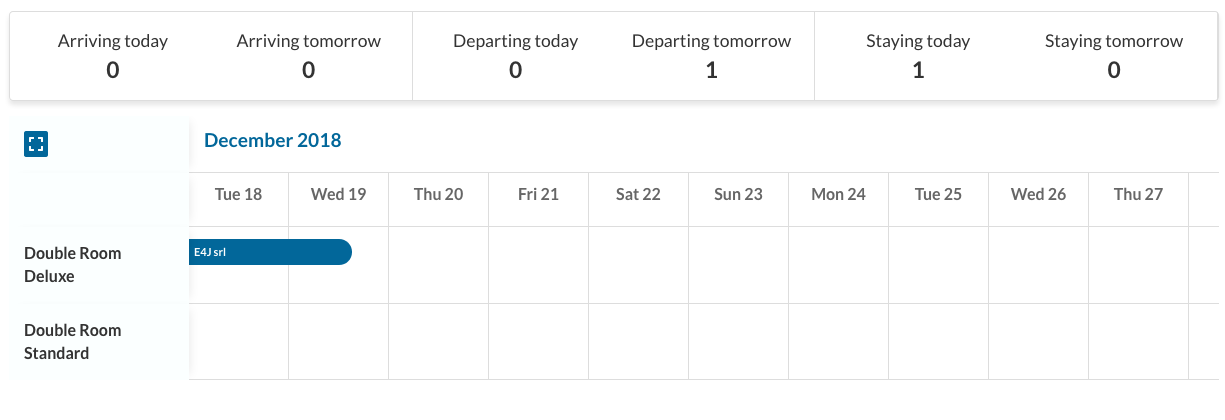Click Double Room Standard cell for Sat 22

(x=638, y=341)
